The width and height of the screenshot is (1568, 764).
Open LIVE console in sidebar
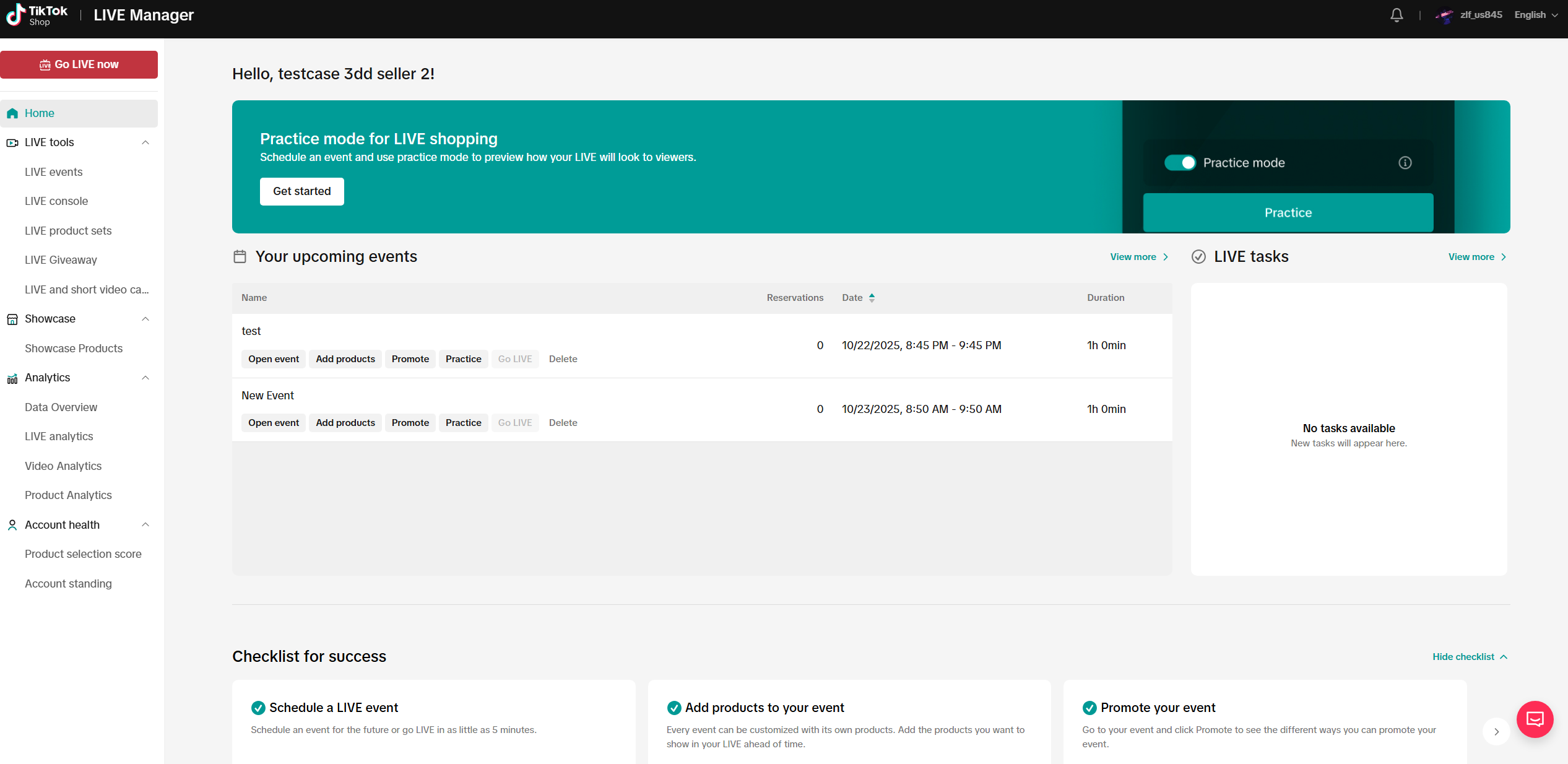(x=56, y=201)
